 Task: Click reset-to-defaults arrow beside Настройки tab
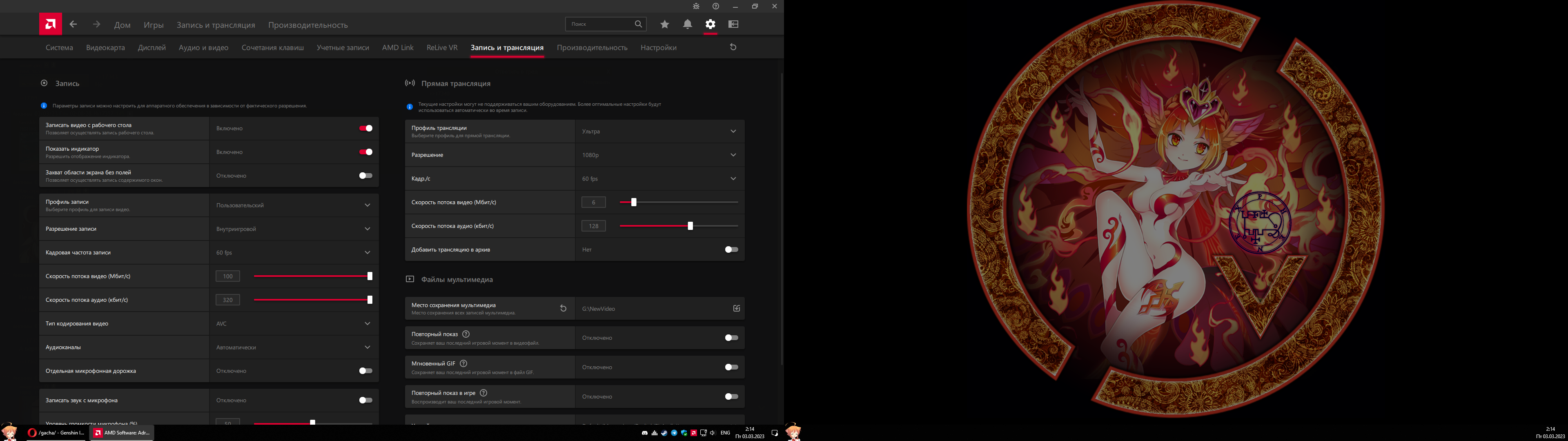coord(733,47)
